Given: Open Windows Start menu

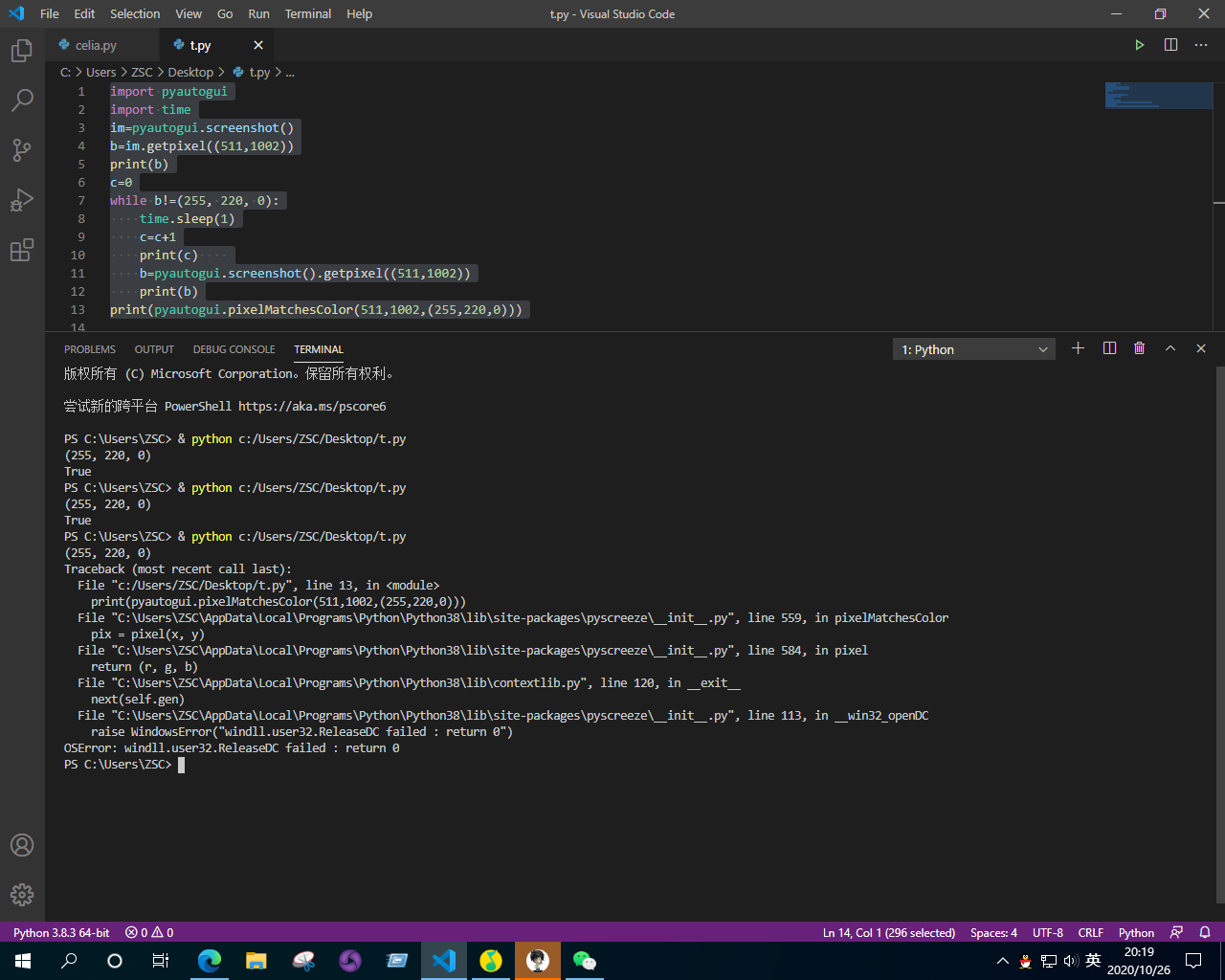Looking at the screenshot, I should (23, 961).
